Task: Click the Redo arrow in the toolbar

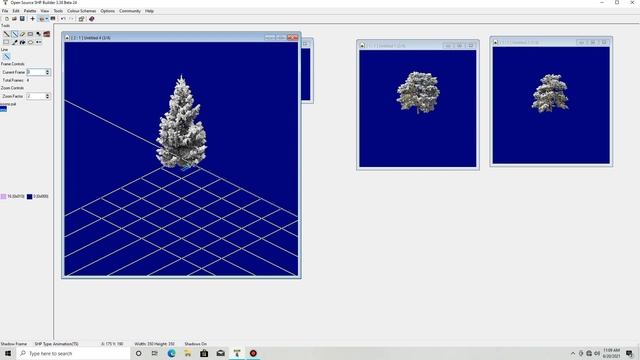Action: click(x=71, y=19)
